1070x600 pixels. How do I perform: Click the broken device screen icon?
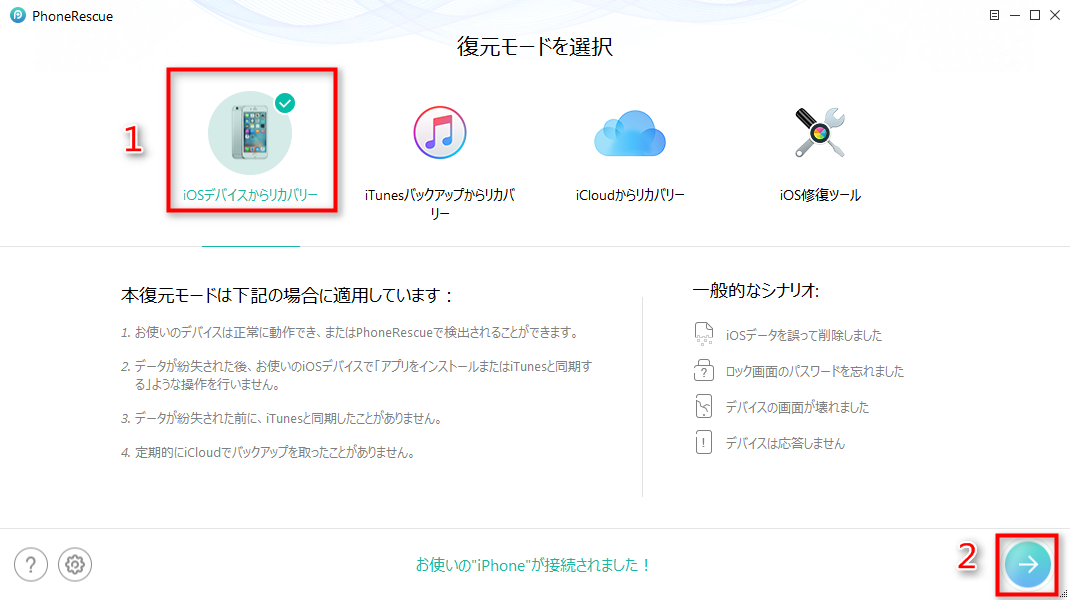(704, 406)
